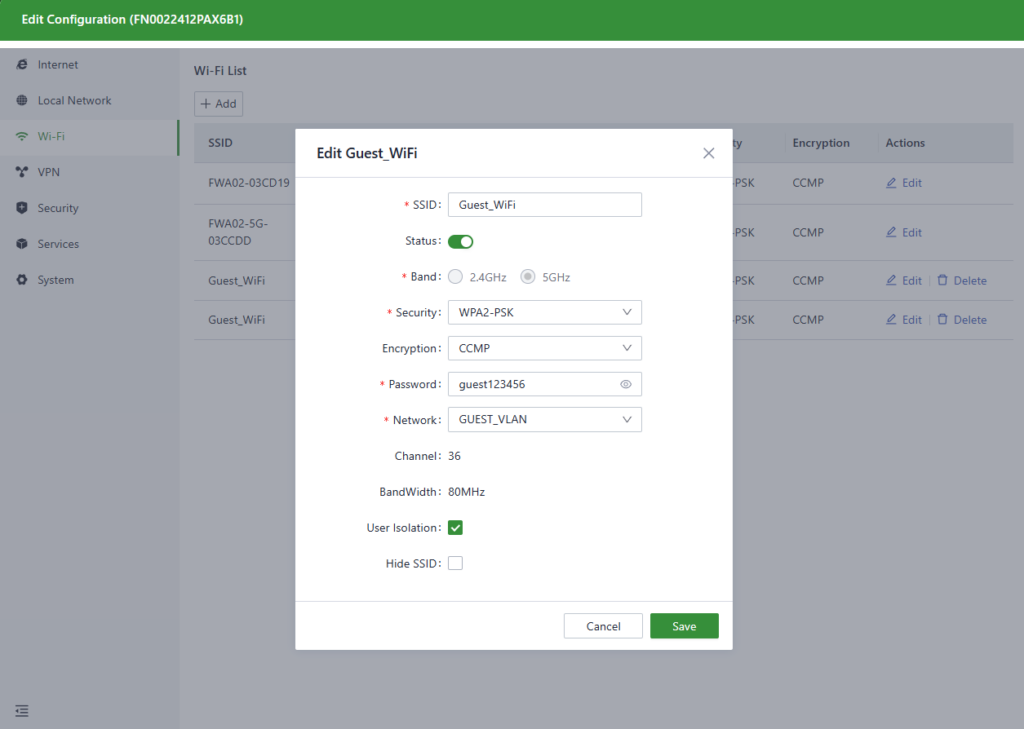Open the Wi-Fi menu item
The height and width of the screenshot is (729, 1024).
point(52,136)
